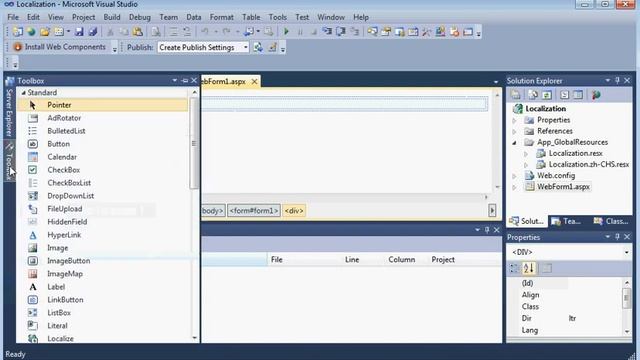Image resolution: width=640 pixels, height=360 pixels.
Task: Start debugging with the green play icon
Action: pos(286,32)
